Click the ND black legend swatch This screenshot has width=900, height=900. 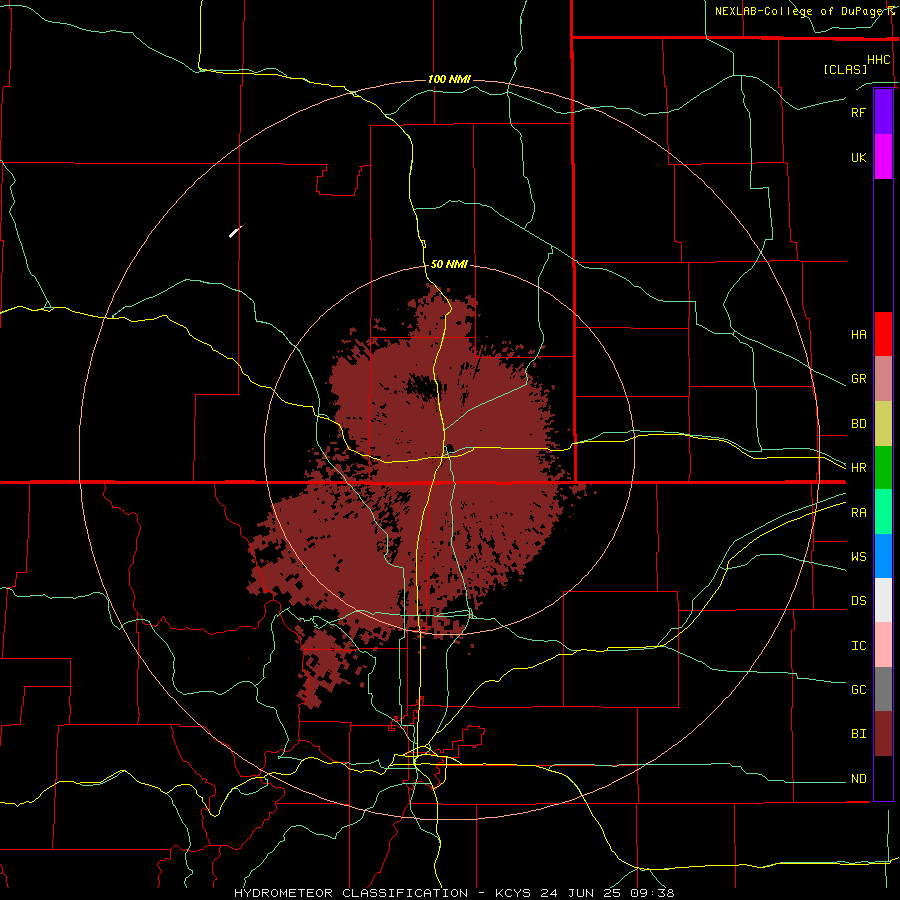click(883, 778)
